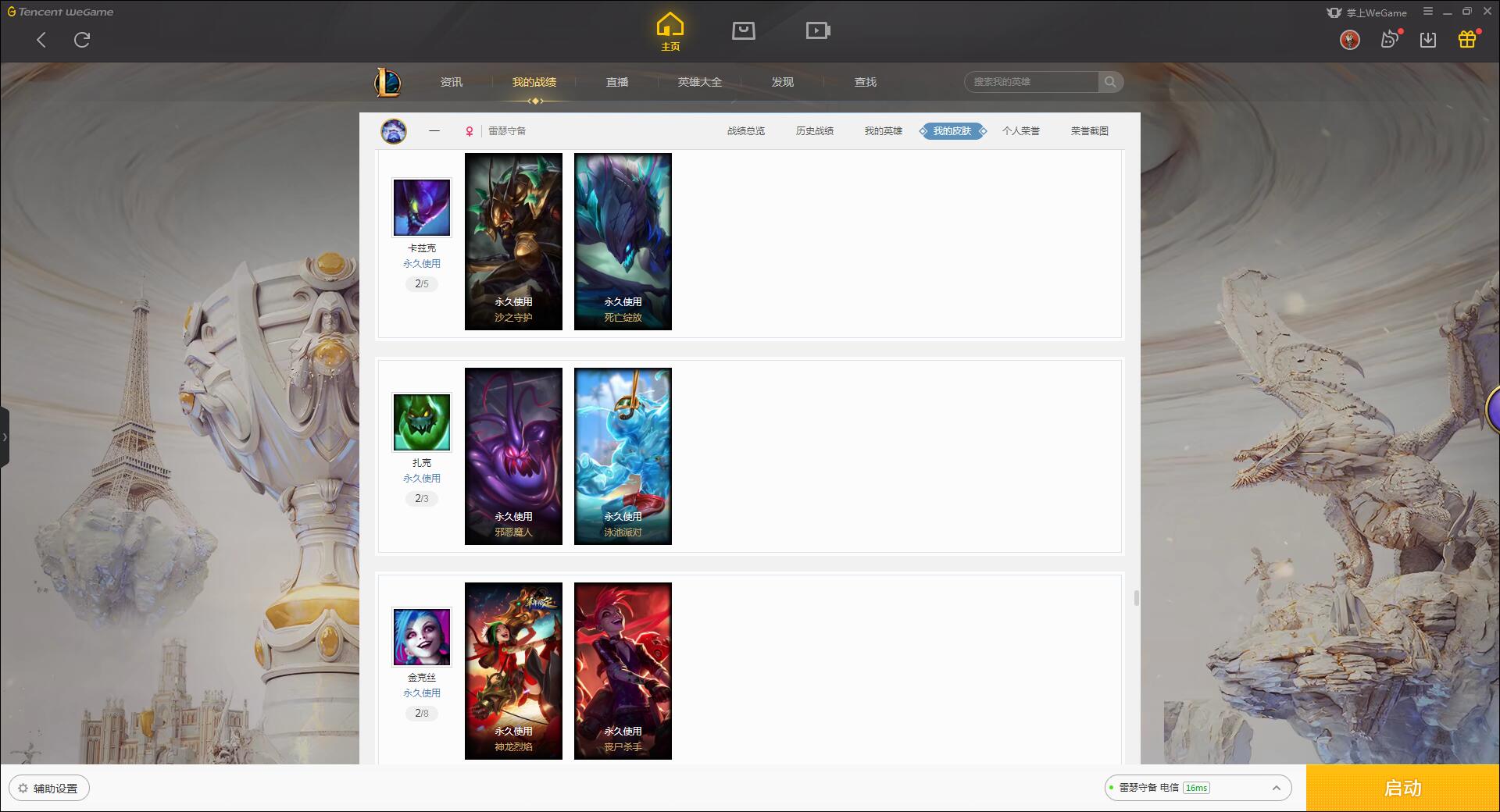
Task: Open the 荣誉截图 section
Action: click(x=1090, y=131)
